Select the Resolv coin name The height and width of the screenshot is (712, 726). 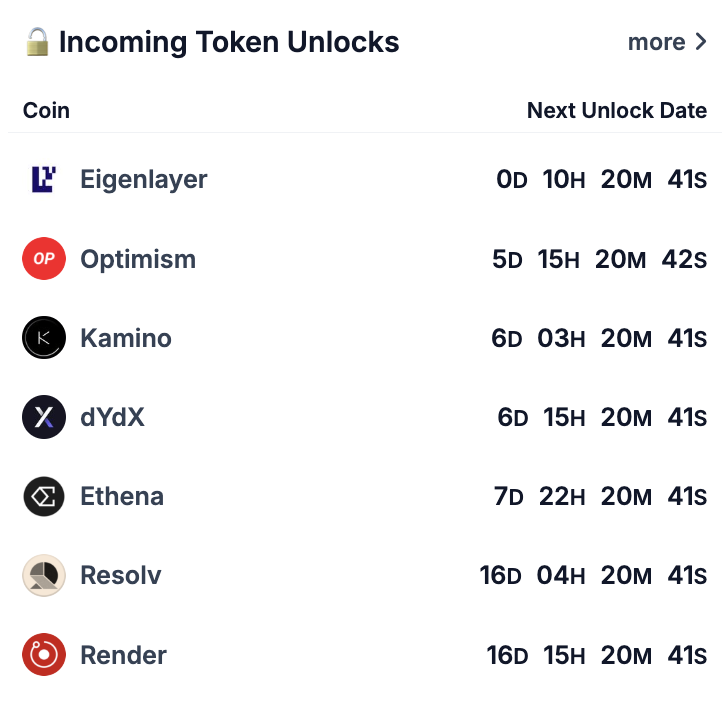click(121, 575)
